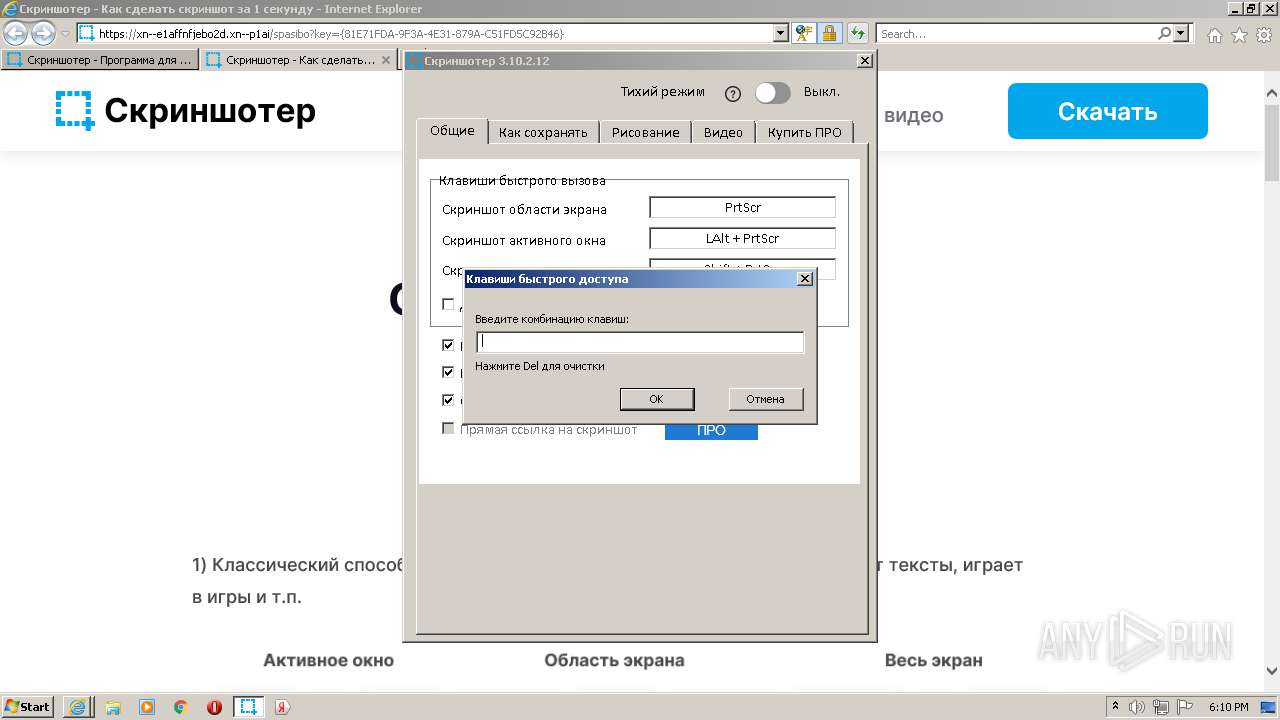
Task: Click the volume tray icon
Action: pos(1138,707)
